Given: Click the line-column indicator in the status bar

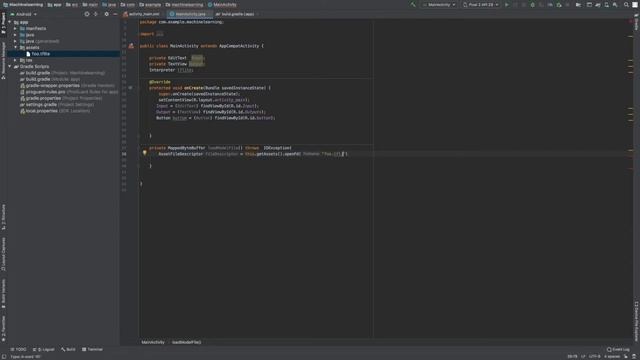Looking at the screenshot, I should pyautogui.click(x=572, y=356).
